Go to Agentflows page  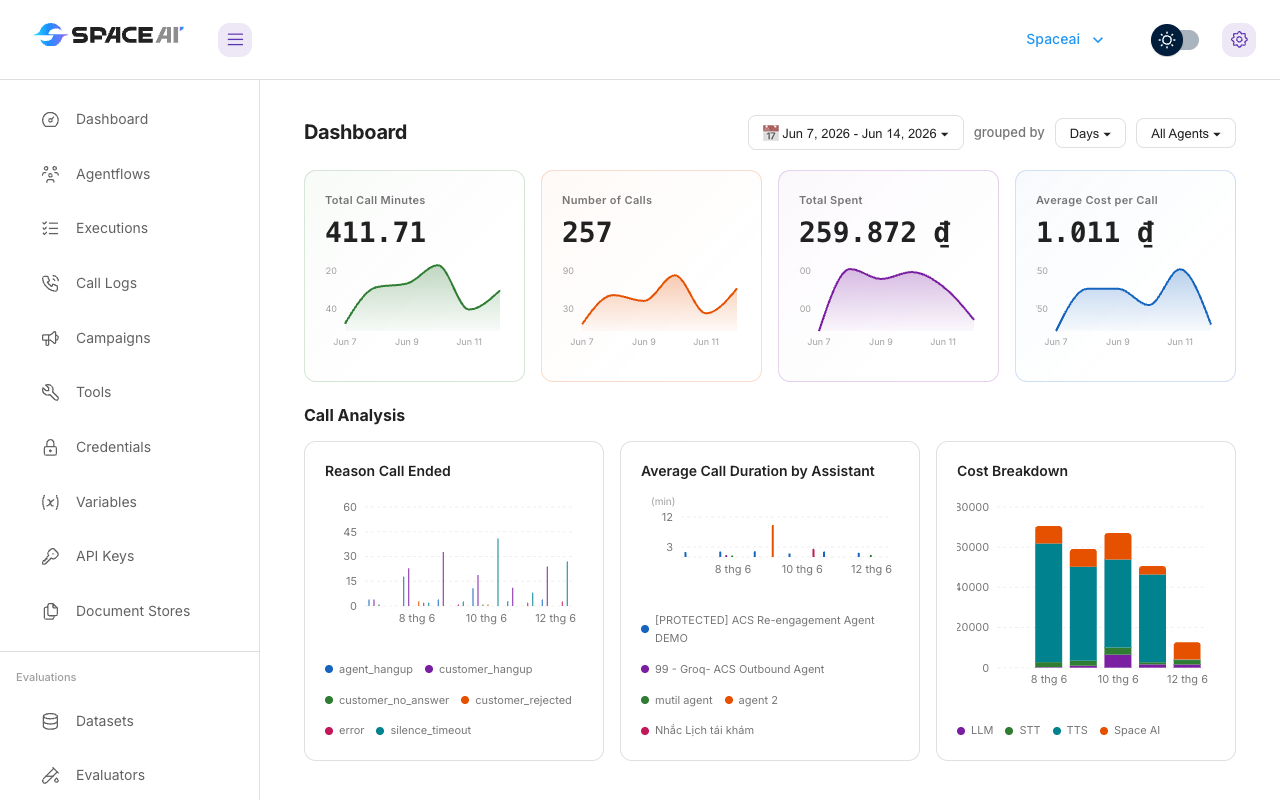(130, 174)
